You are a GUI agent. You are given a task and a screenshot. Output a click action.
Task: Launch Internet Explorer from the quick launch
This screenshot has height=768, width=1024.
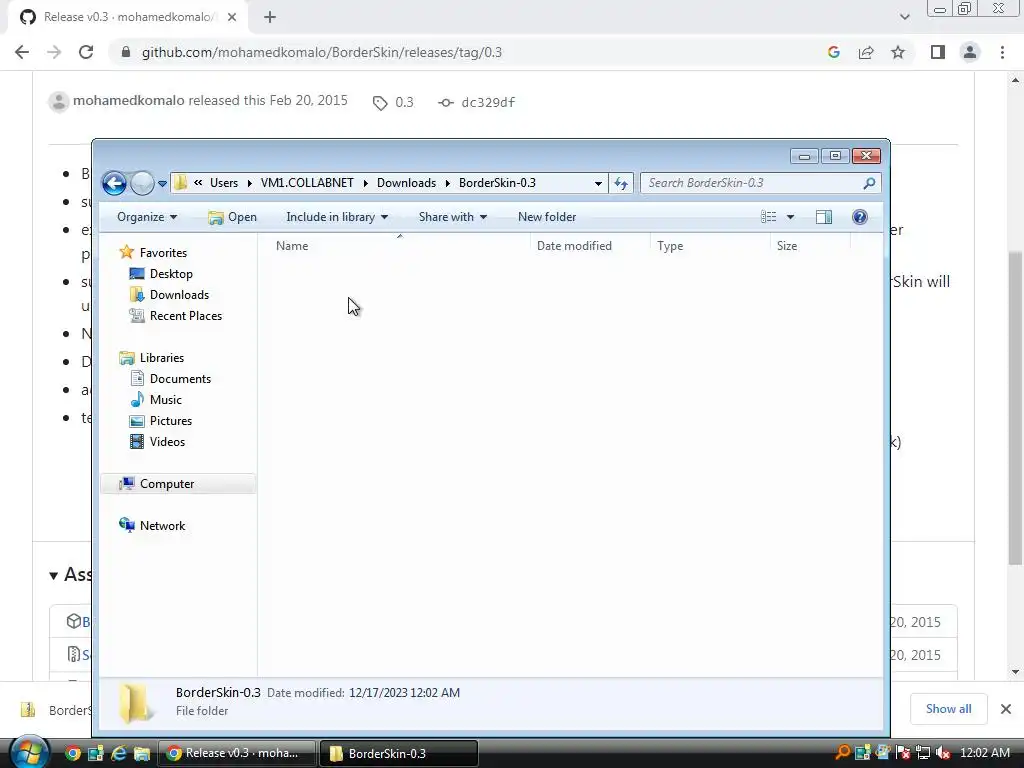119,753
